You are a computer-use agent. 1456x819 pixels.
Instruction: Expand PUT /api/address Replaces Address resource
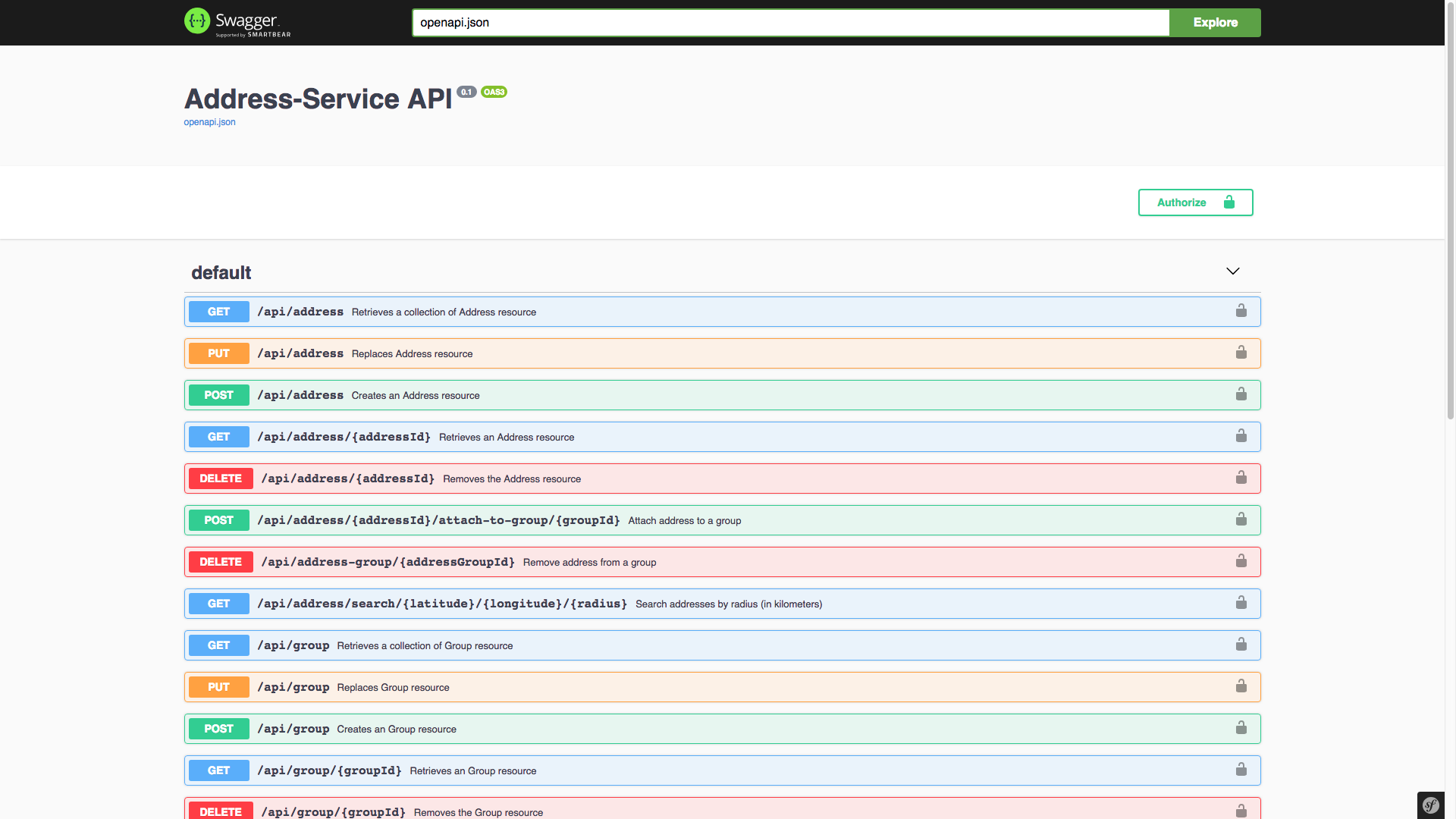(x=722, y=353)
